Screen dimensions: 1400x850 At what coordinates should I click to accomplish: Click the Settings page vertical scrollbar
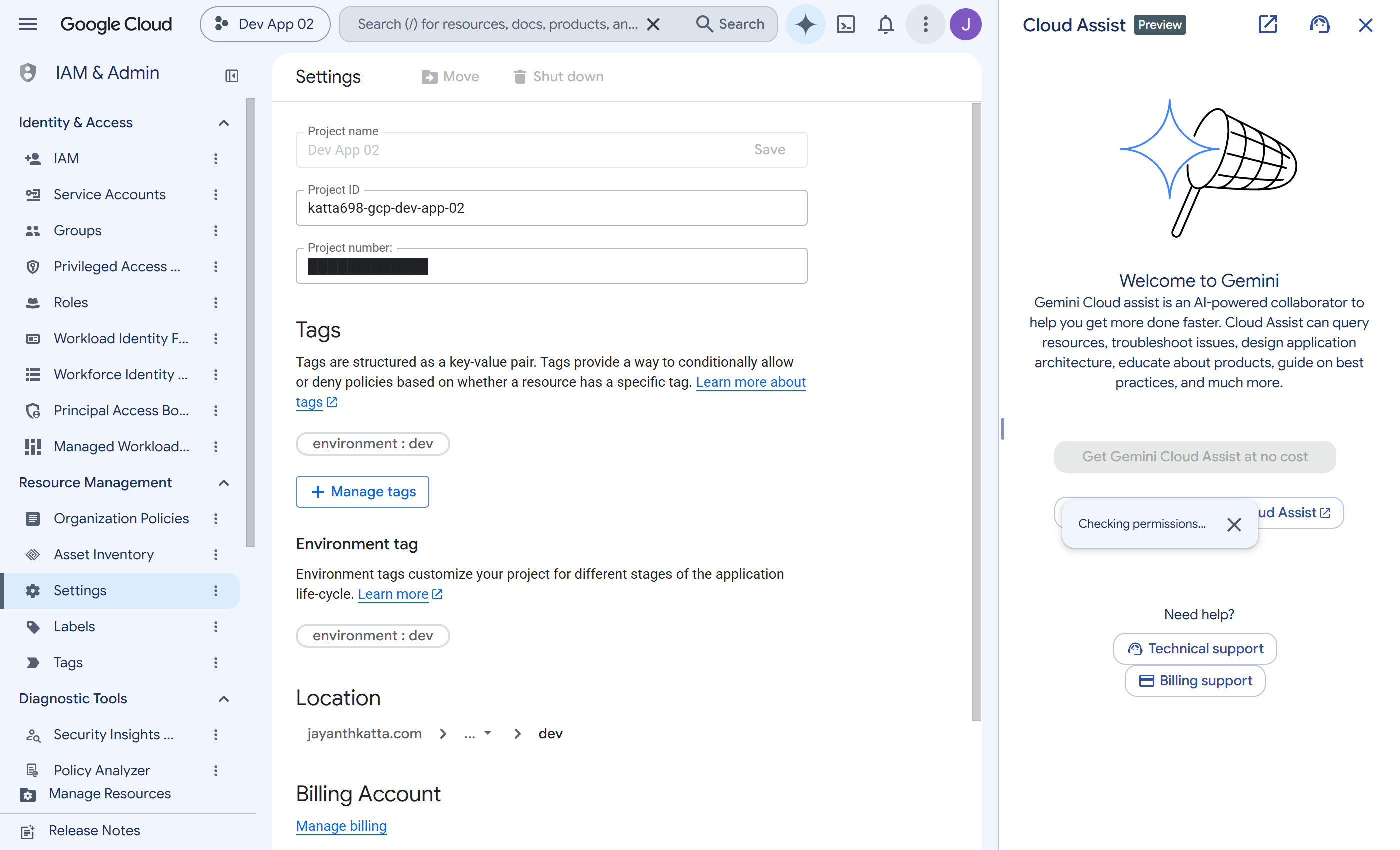pos(976,412)
